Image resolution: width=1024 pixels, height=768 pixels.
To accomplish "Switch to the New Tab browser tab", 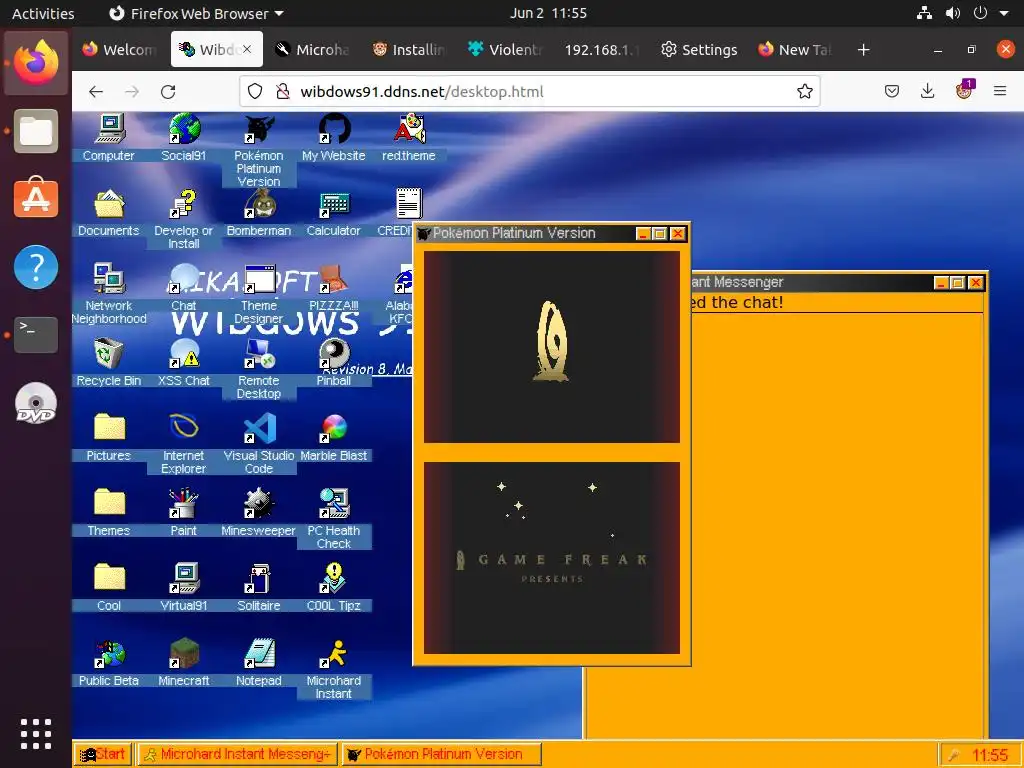I will pos(794,50).
